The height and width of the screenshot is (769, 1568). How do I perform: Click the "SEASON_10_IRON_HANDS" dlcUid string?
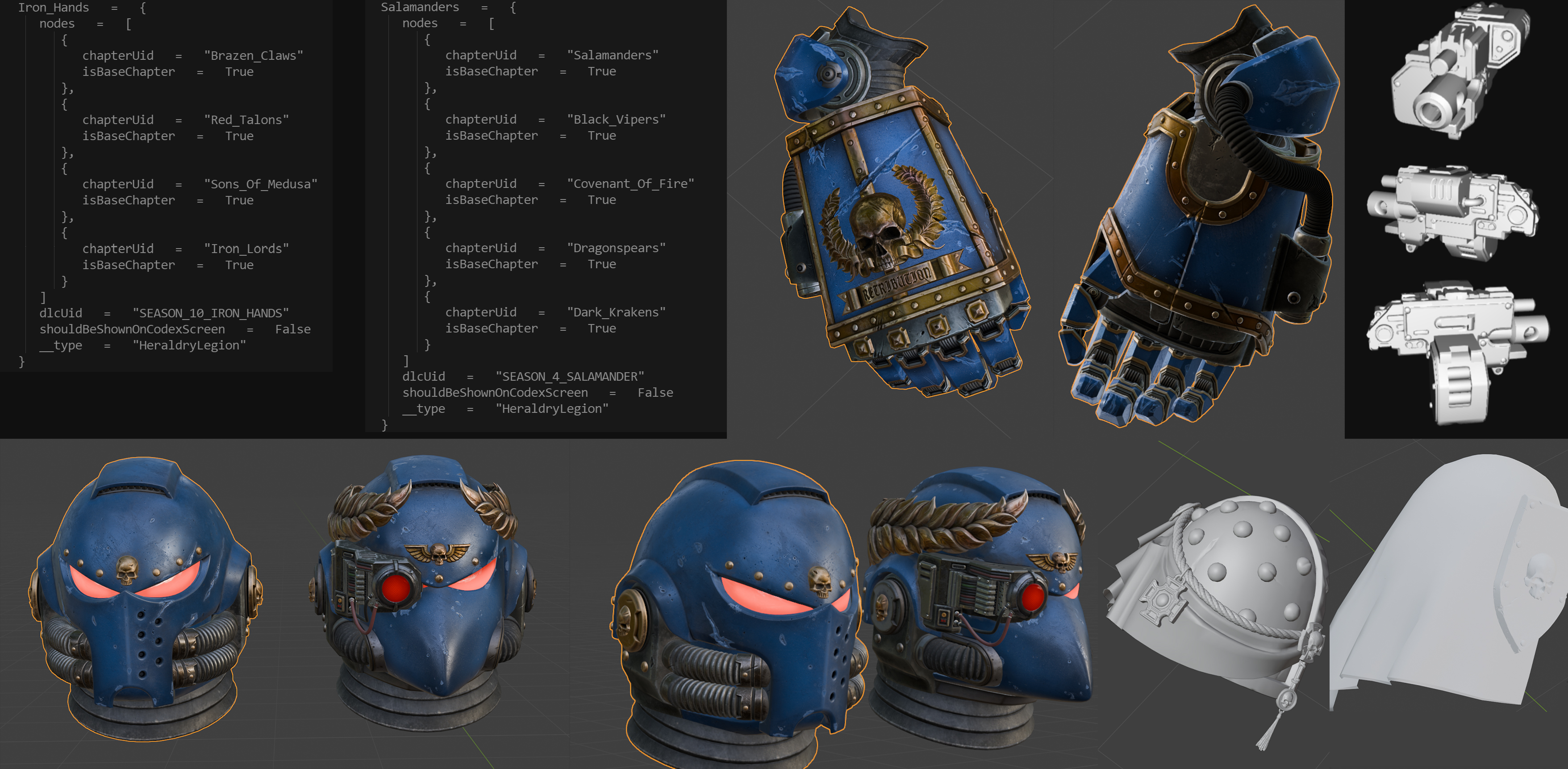[211, 313]
